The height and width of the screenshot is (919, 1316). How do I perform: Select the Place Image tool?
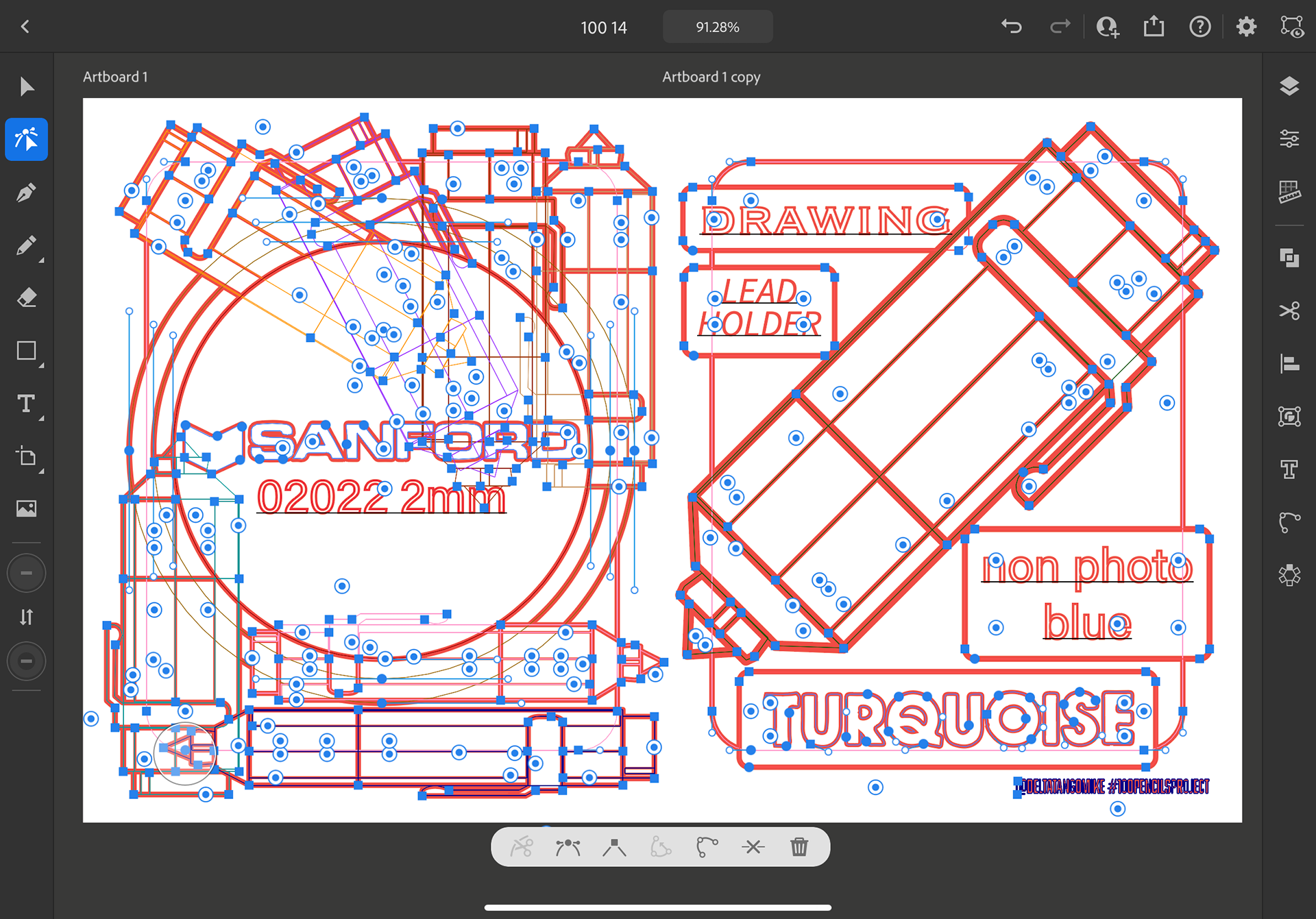point(26,508)
